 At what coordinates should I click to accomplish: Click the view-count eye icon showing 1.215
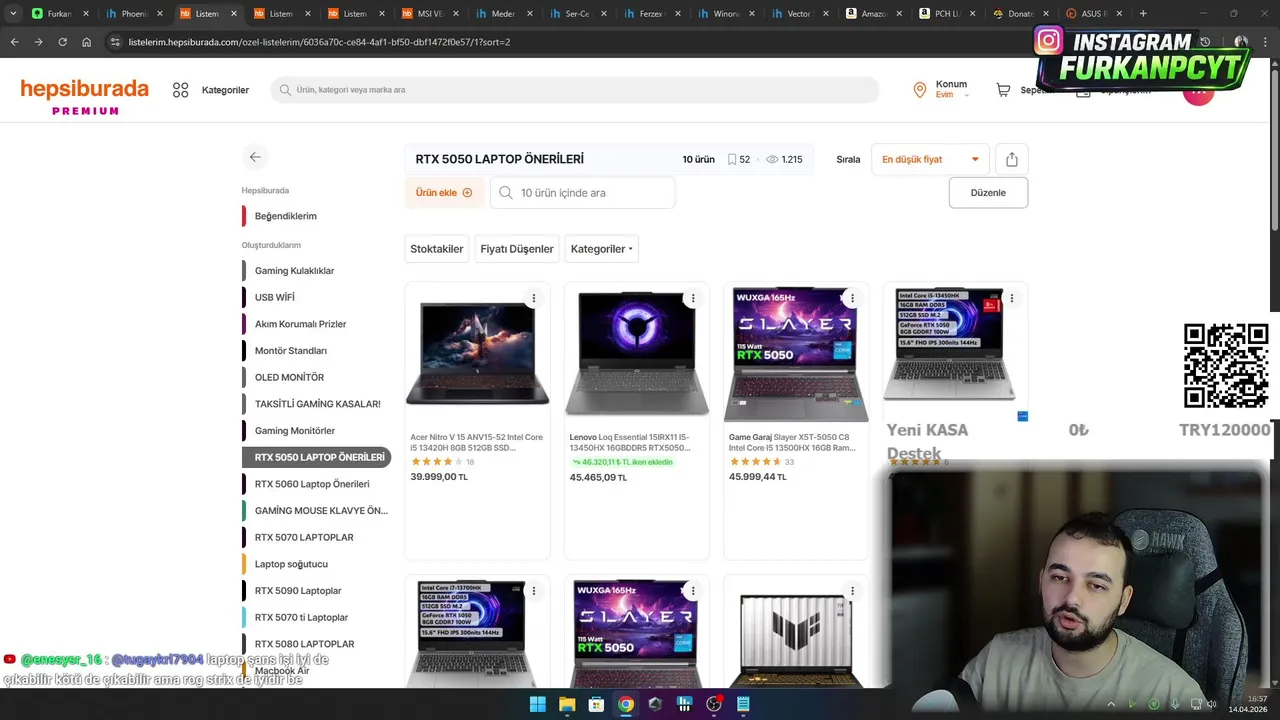point(772,159)
